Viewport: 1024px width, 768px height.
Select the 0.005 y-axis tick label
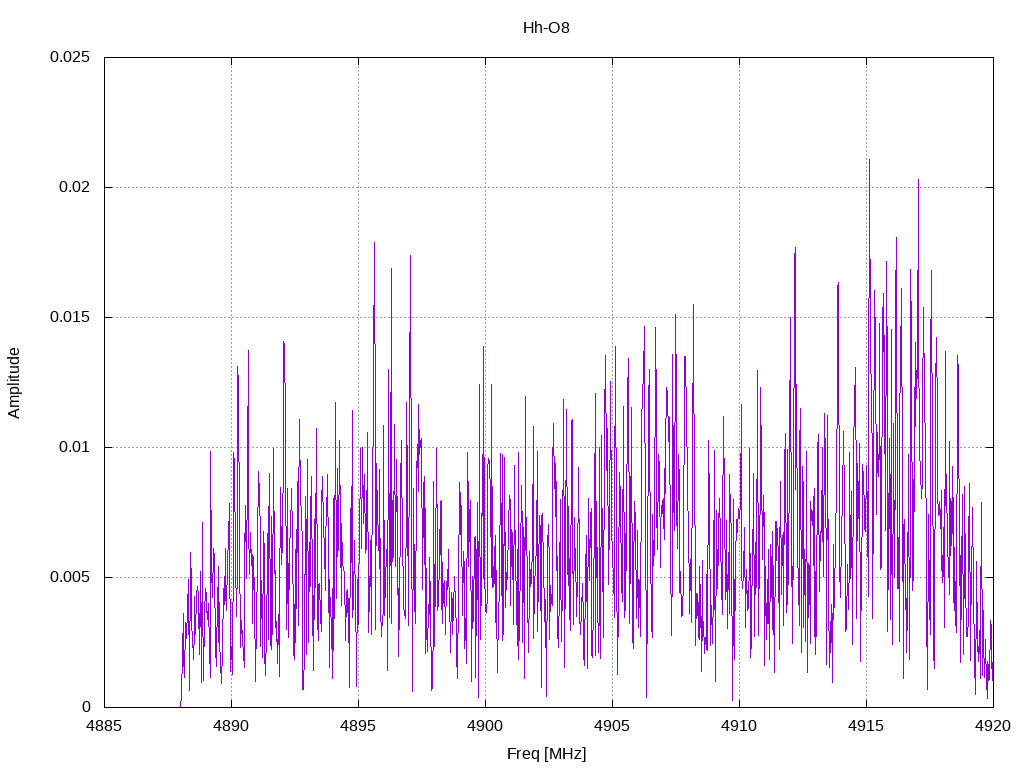[70, 577]
